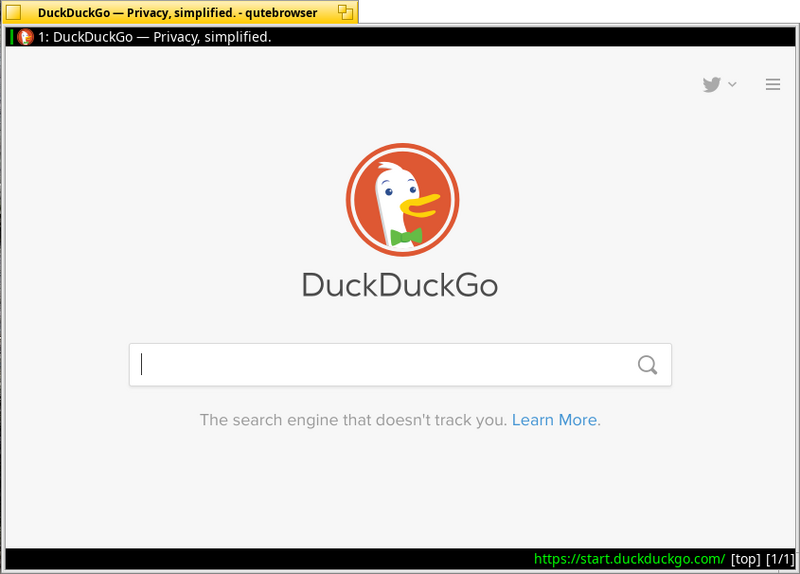
Task: Click the DuckDuckGo duck logo
Action: point(403,199)
